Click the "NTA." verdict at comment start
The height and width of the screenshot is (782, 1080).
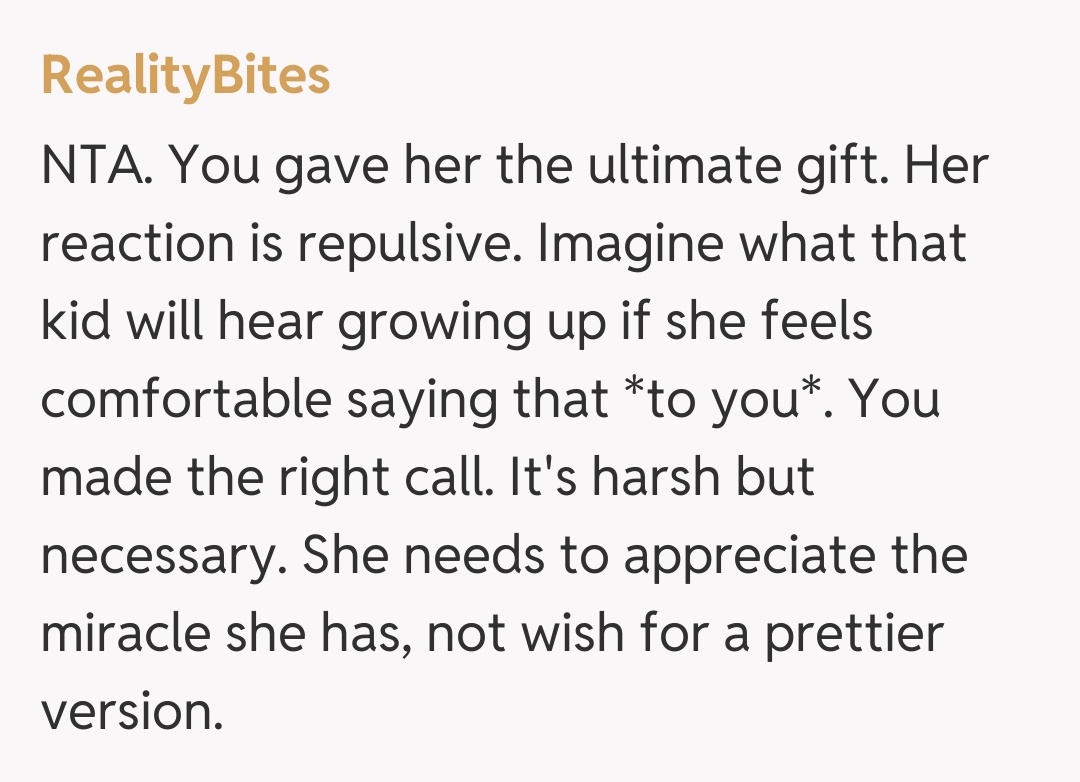point(96,166)
